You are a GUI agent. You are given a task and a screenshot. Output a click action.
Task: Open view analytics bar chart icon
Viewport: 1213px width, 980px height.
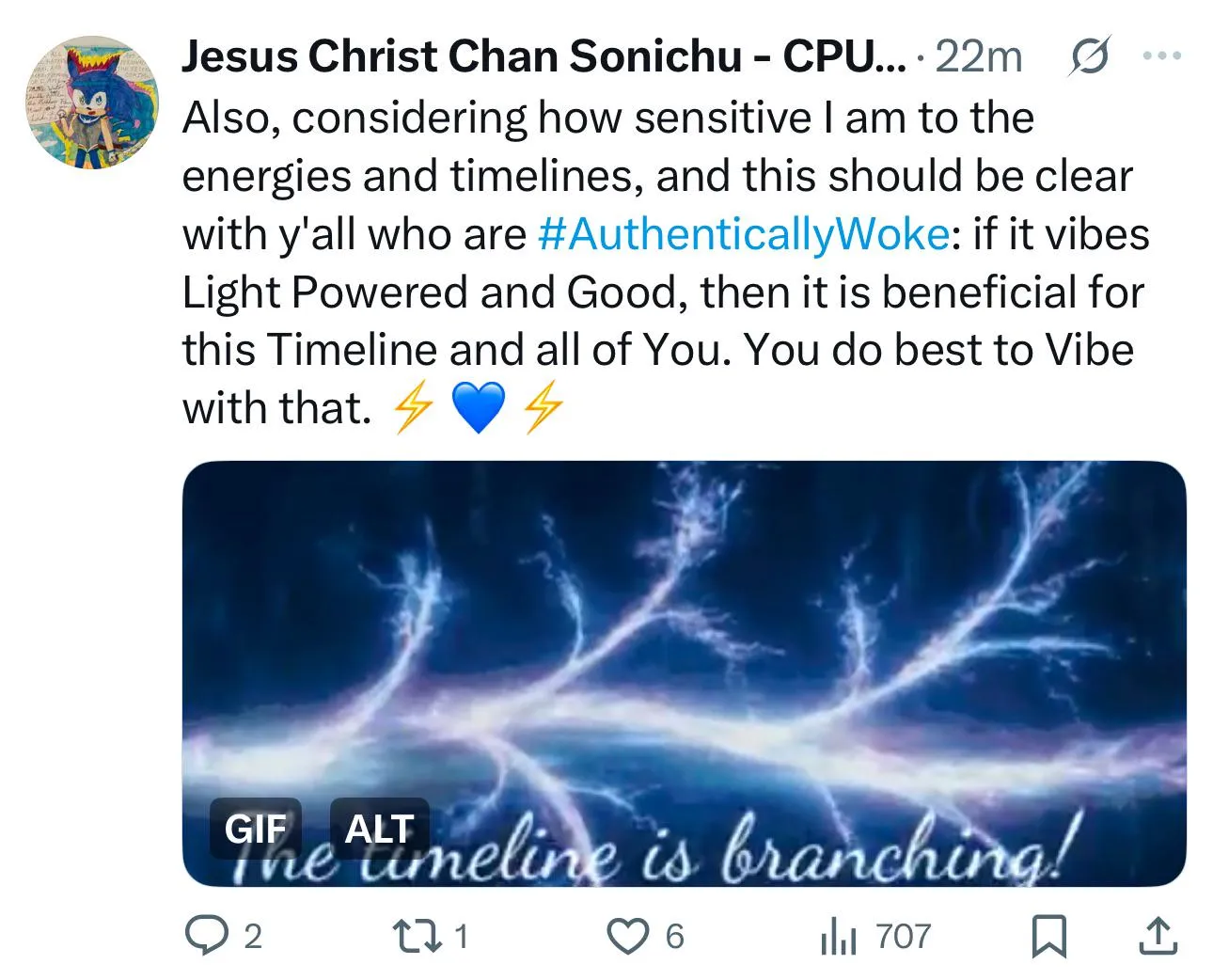click(x=839, y=936)
